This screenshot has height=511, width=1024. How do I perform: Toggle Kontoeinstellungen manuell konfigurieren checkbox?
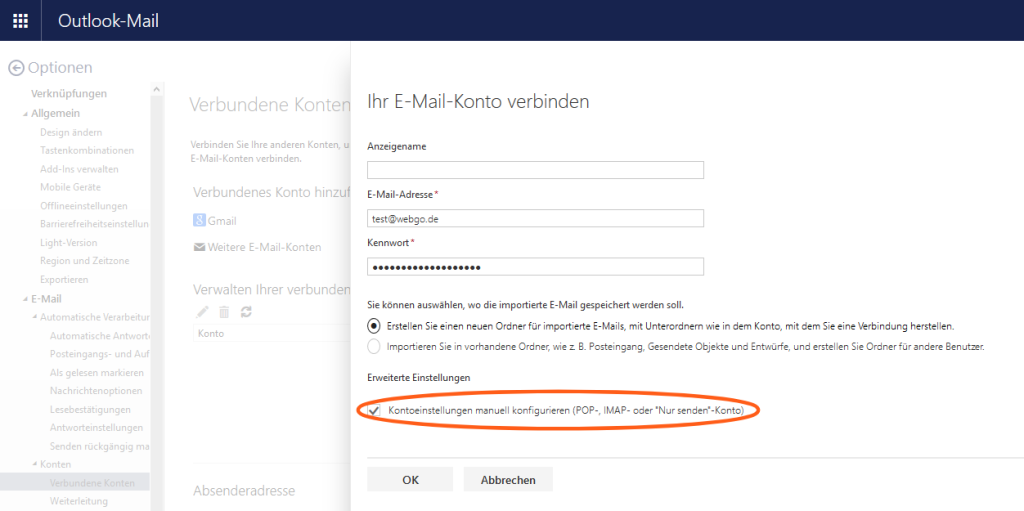tap(375, 410)
